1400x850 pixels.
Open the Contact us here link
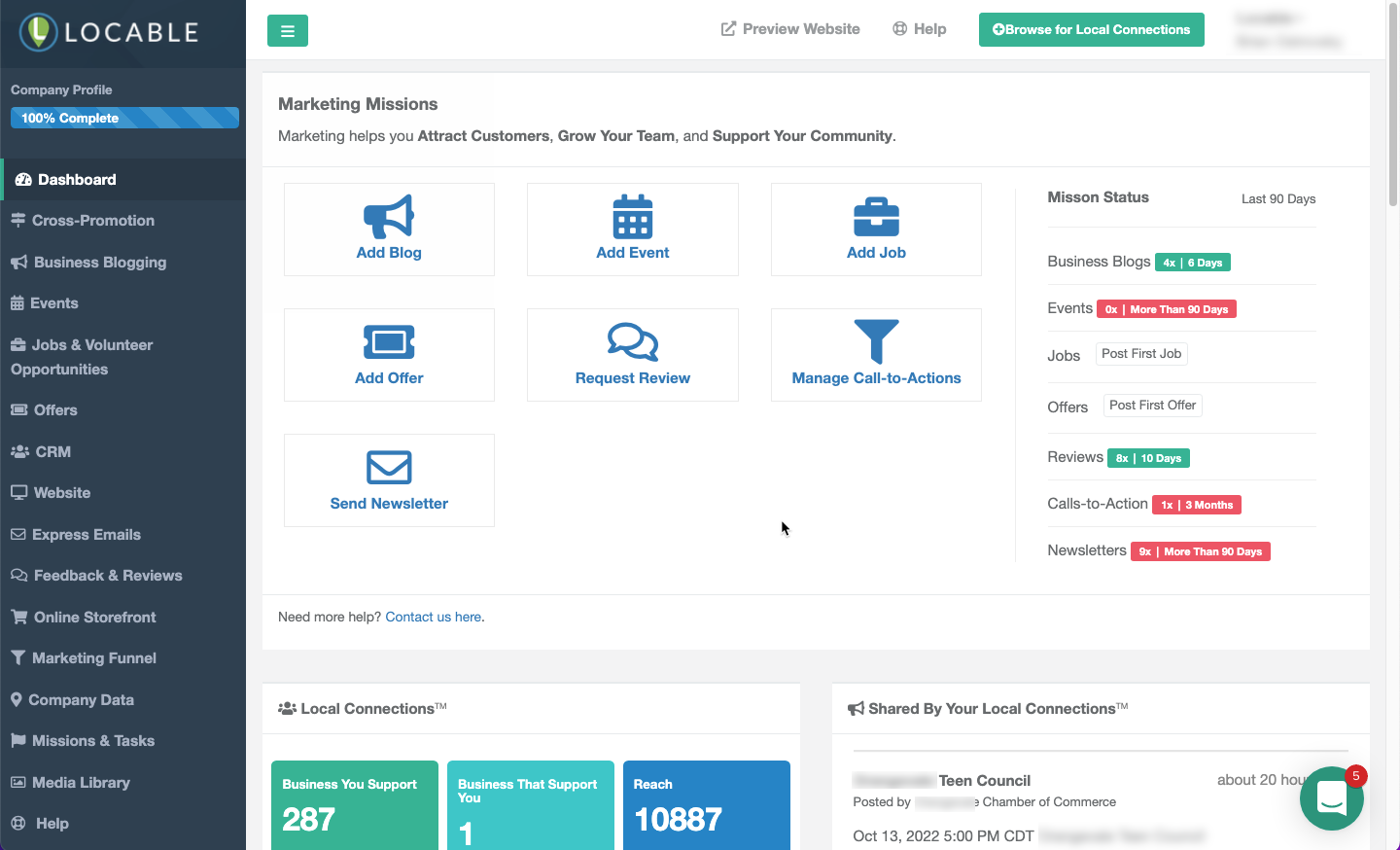pos(433,616)
